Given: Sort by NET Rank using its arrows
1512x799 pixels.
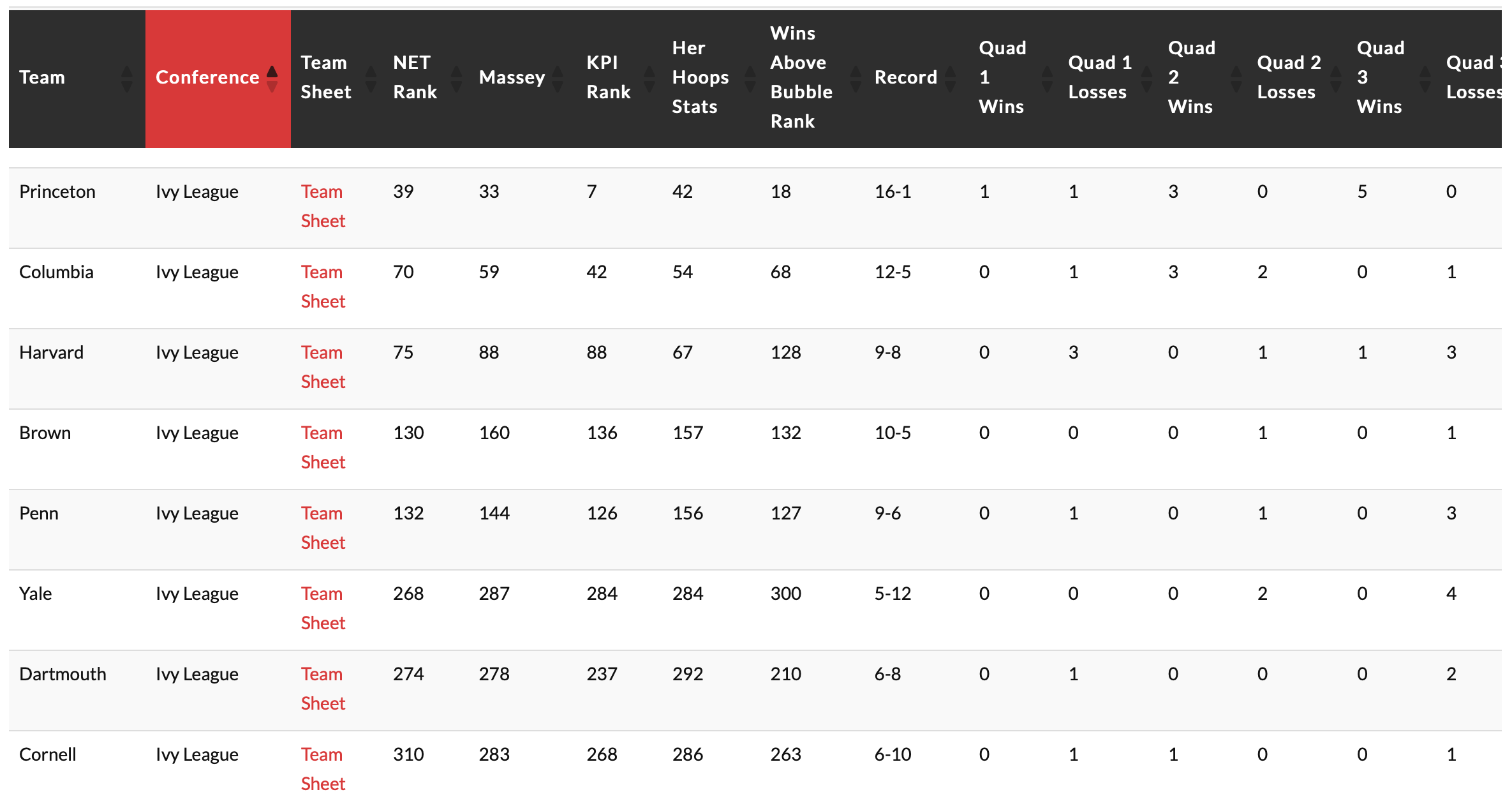Looking at the screenshot, I should 456,78.
